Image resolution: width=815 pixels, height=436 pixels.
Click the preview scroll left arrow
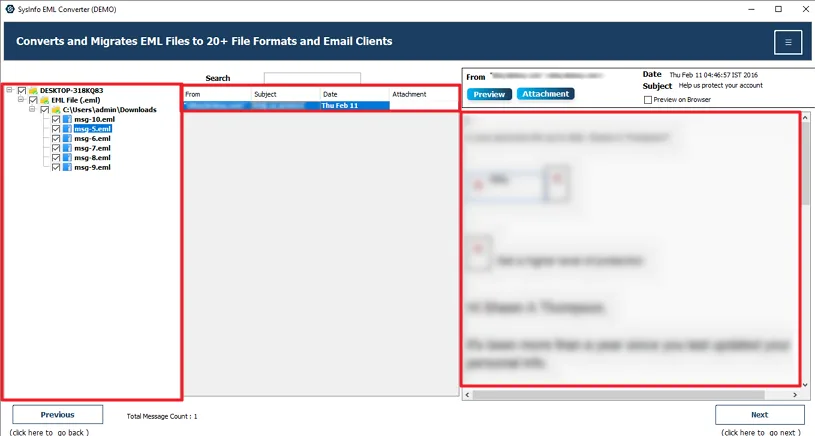(x=467, y=395)
